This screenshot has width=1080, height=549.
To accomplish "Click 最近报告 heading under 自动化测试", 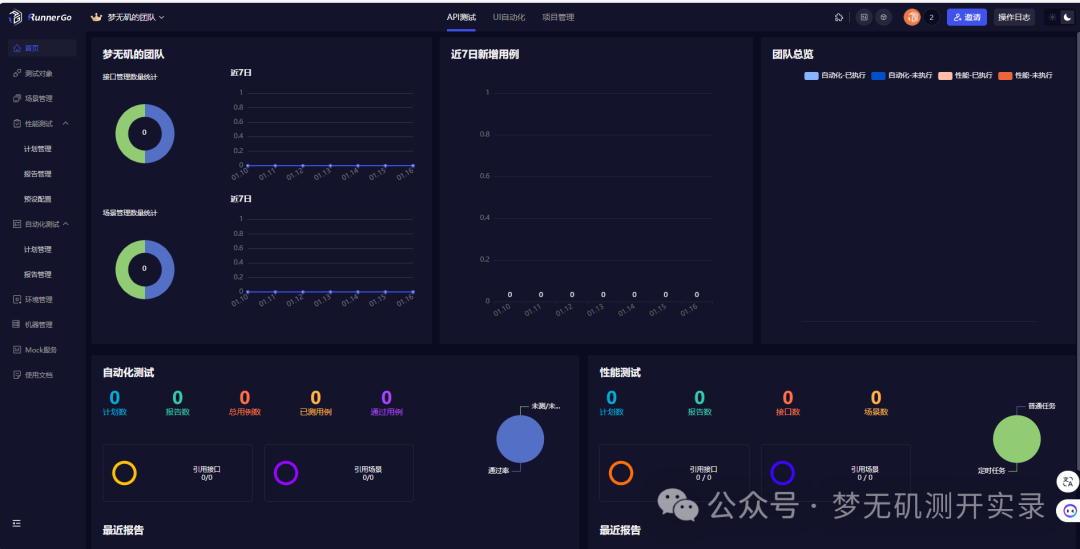I will pos(123,530).
